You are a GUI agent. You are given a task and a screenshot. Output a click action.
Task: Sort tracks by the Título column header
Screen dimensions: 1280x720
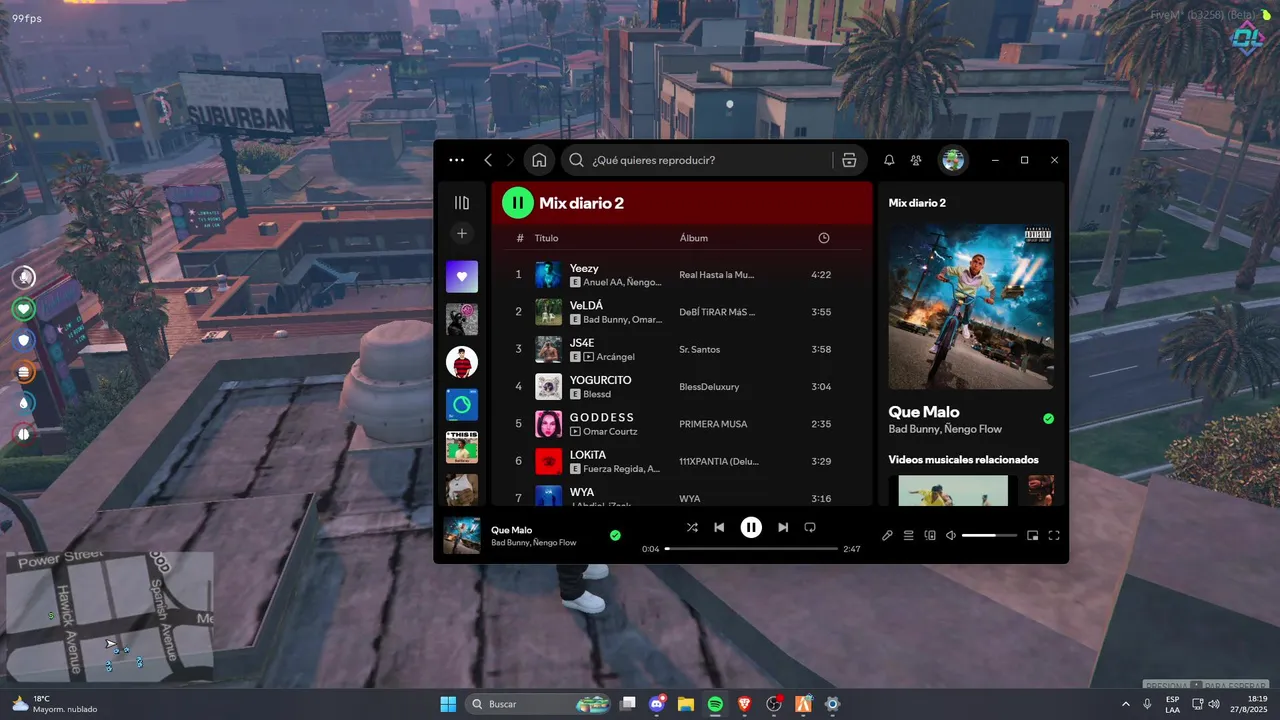point(547,238)
